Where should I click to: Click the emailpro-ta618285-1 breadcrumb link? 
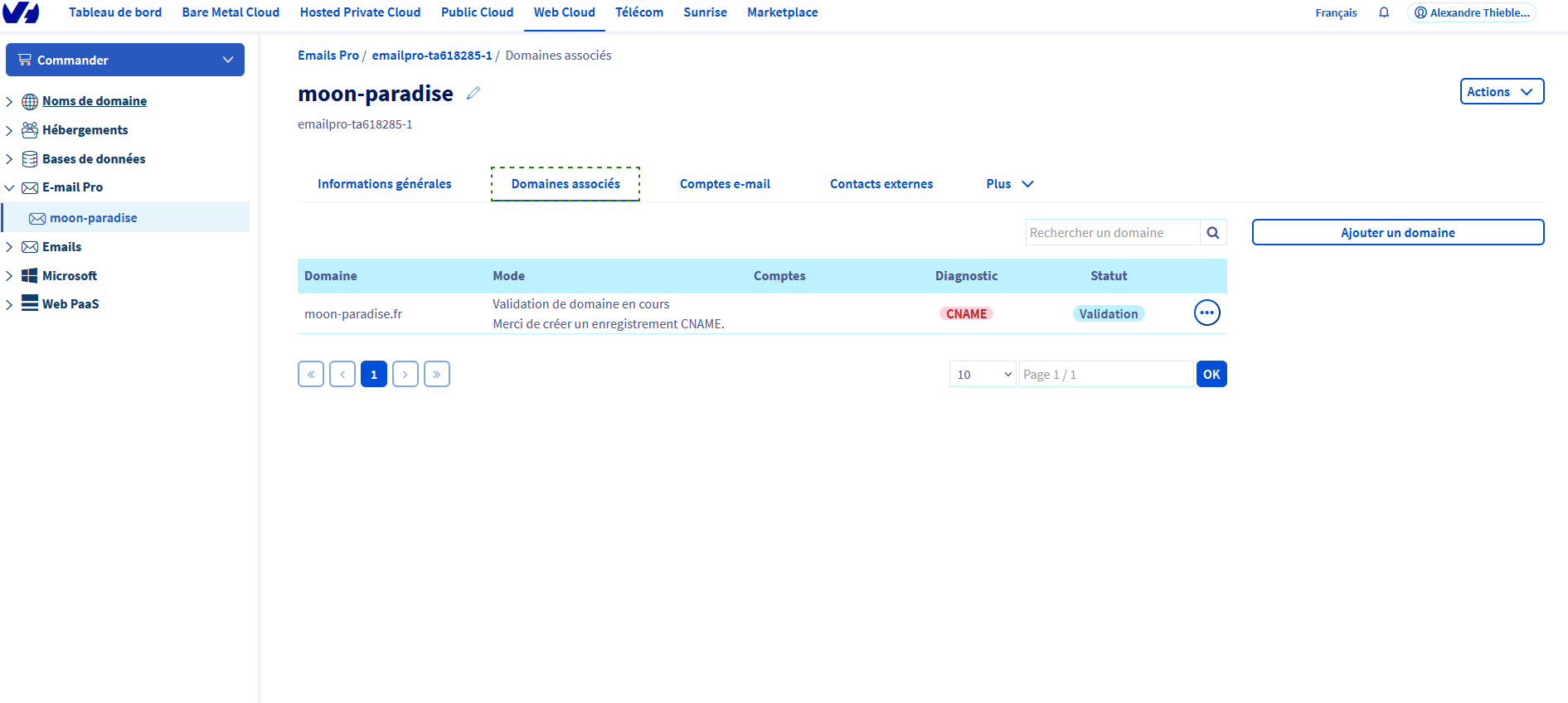pos(431,56)
